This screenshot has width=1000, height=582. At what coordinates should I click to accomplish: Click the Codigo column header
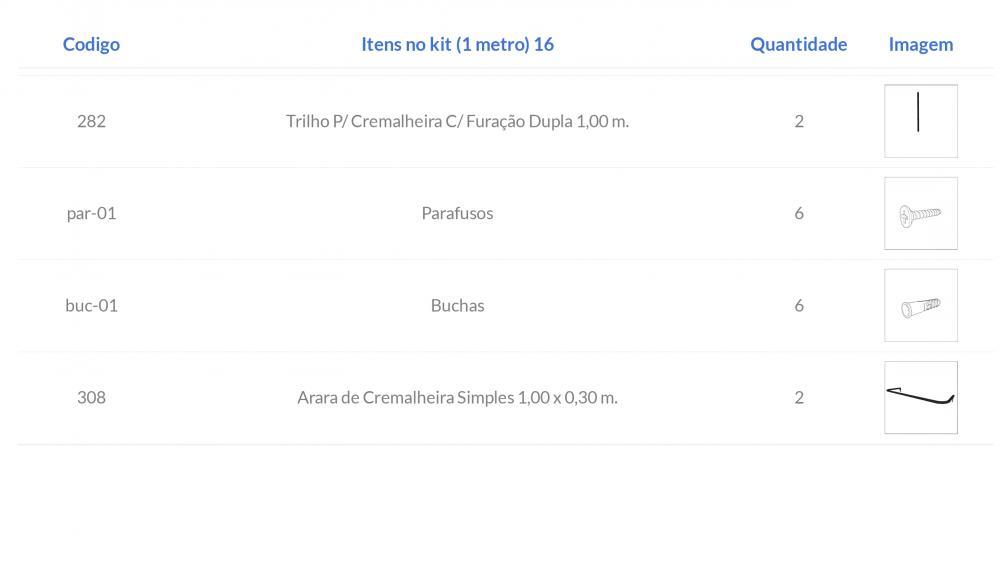91,45
